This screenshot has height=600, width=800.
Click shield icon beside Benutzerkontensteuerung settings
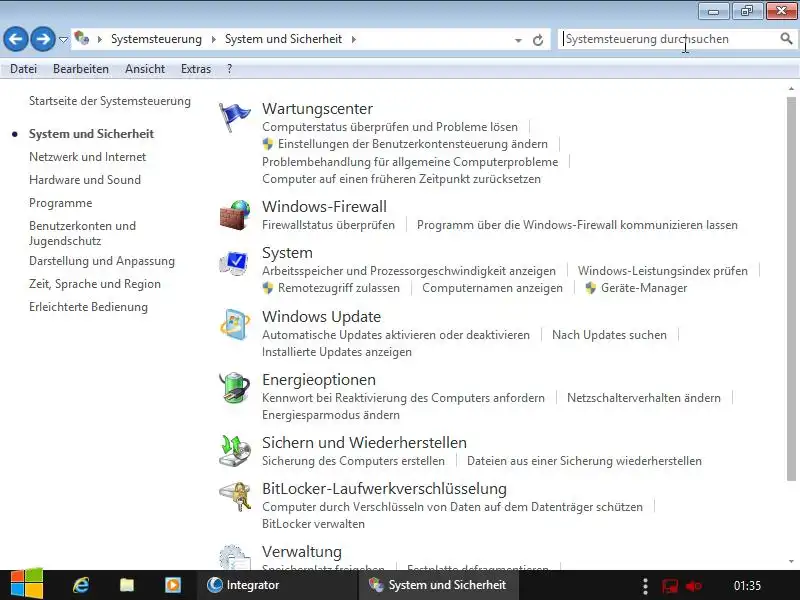coord(267,144)
